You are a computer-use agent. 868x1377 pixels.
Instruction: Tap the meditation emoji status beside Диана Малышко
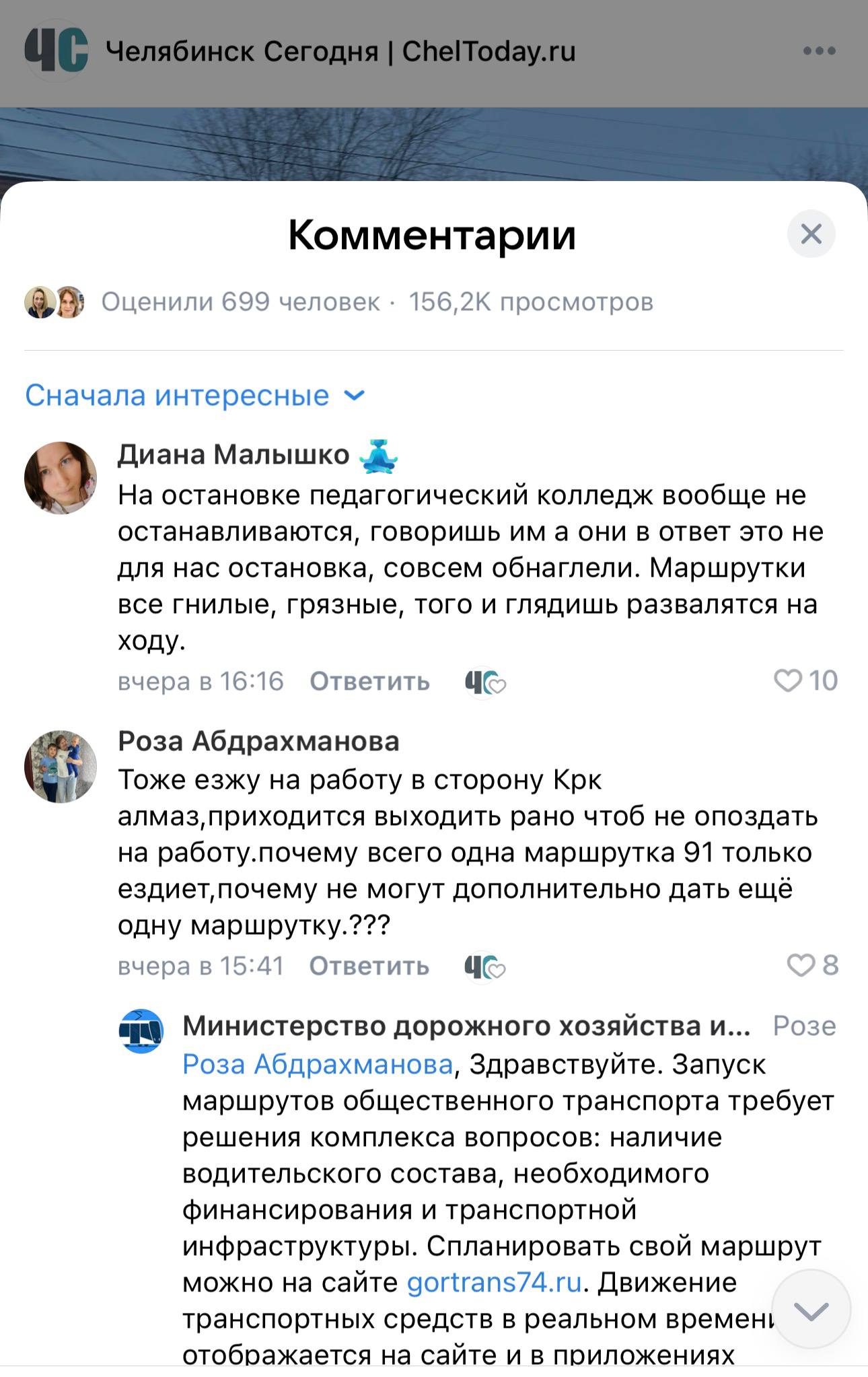coord(379,455)
